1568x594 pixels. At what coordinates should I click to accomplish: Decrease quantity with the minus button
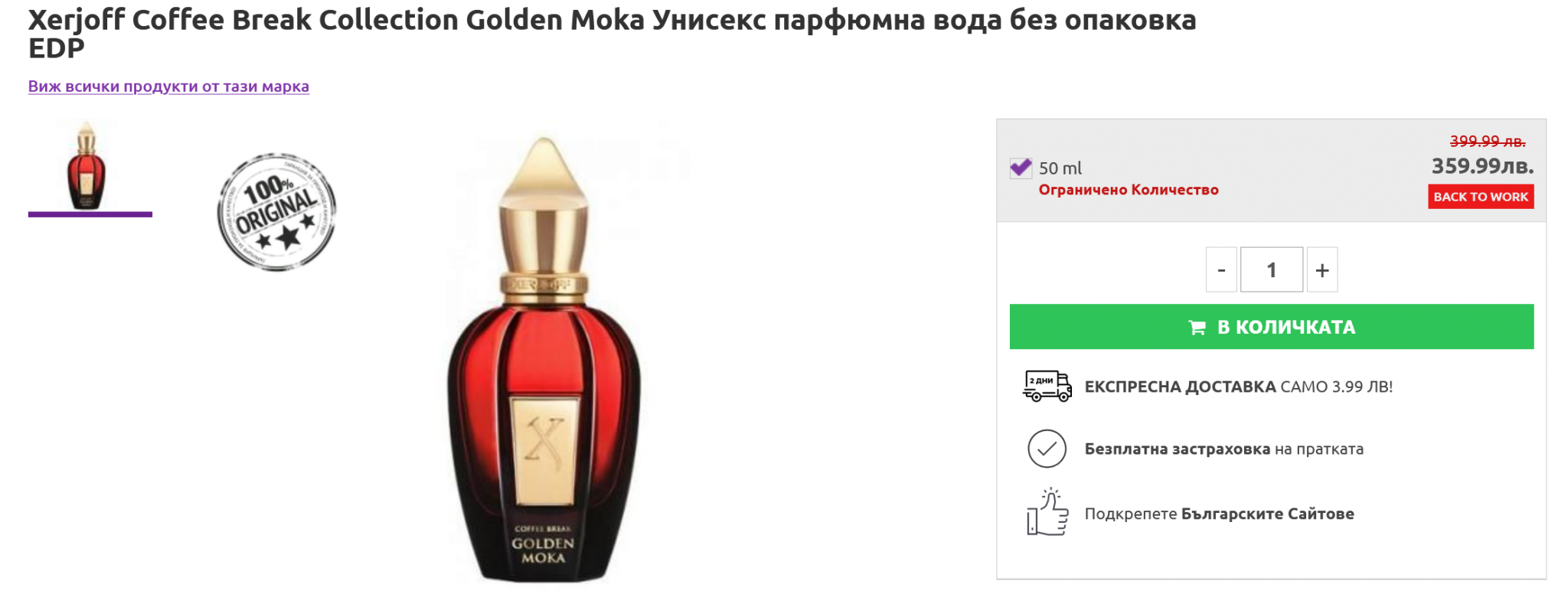1221,269
